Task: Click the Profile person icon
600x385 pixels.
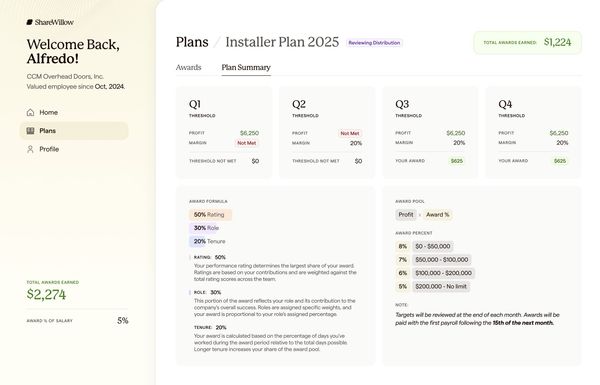Action: [x=30, y=149]
